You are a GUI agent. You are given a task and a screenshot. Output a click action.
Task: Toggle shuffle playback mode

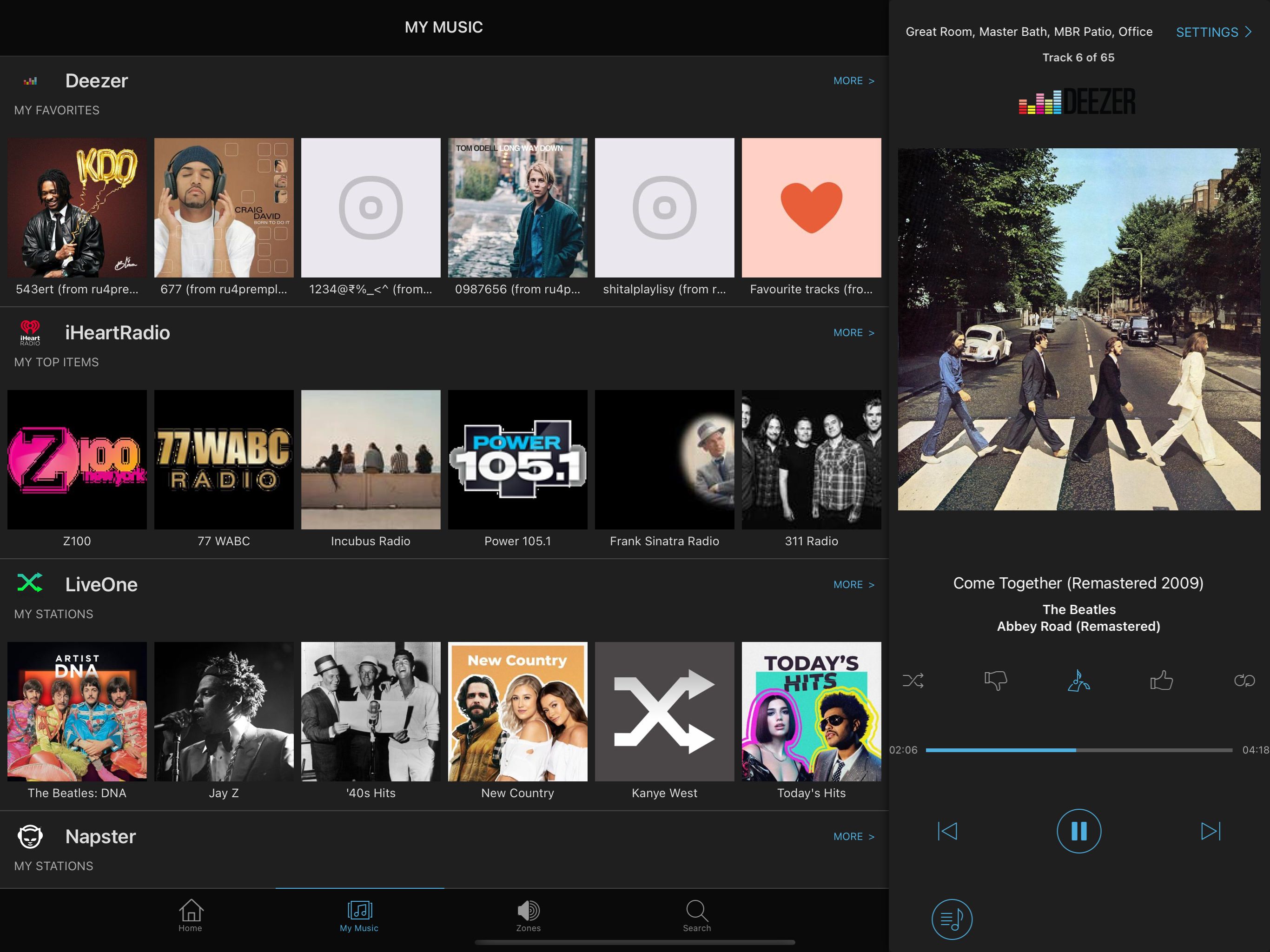coord(913,681)
